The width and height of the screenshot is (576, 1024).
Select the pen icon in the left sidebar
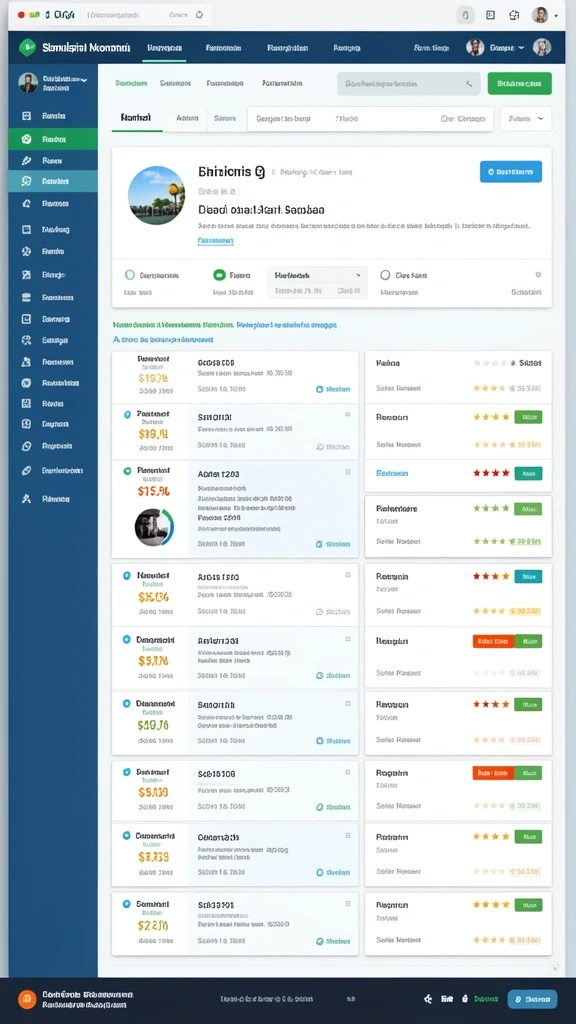[x=26, y=160]
